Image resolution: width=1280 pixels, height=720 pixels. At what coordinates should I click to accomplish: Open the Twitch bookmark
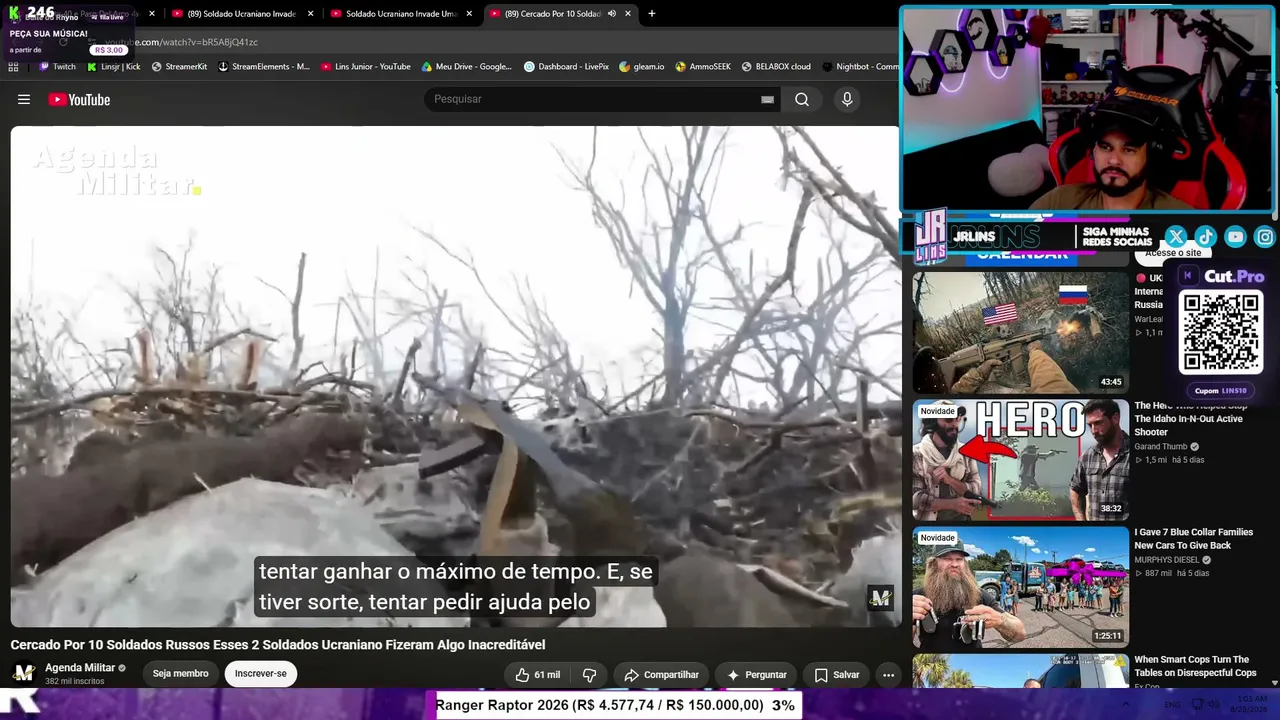(x=57, y=67)
